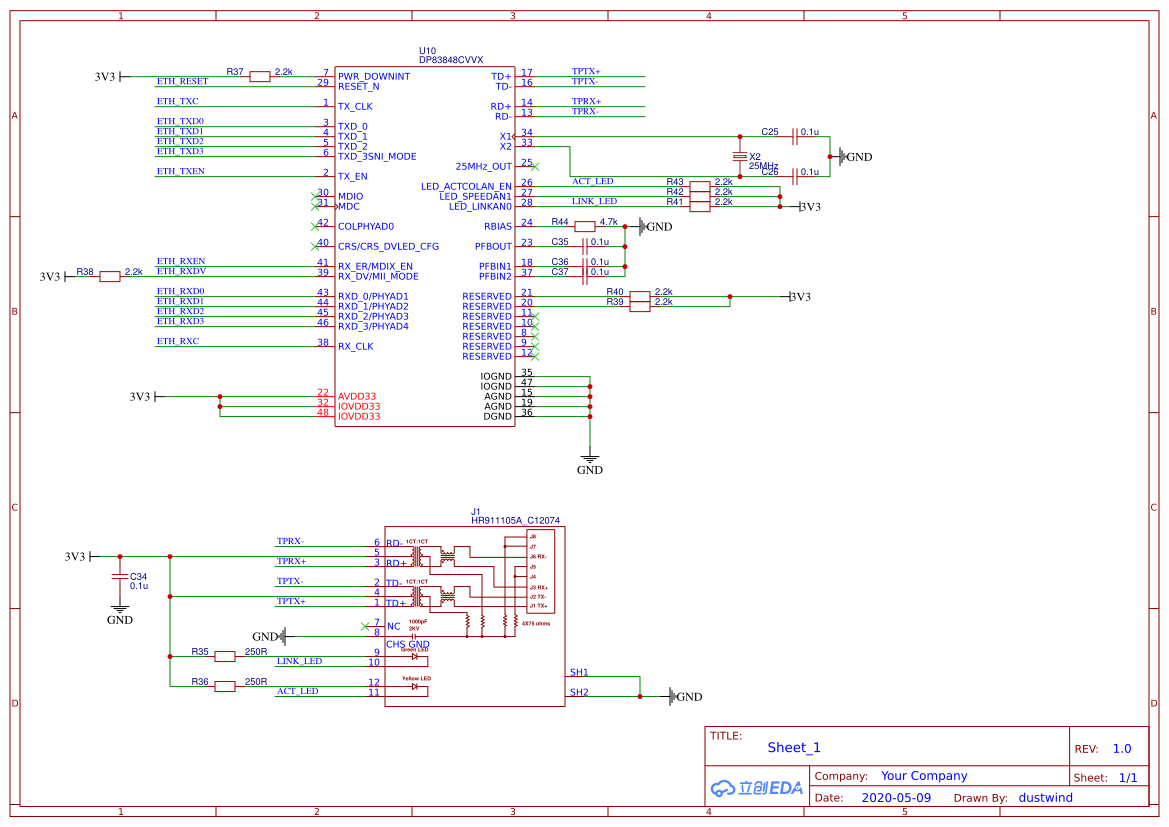Click the Sheet_1 title text

793,747
